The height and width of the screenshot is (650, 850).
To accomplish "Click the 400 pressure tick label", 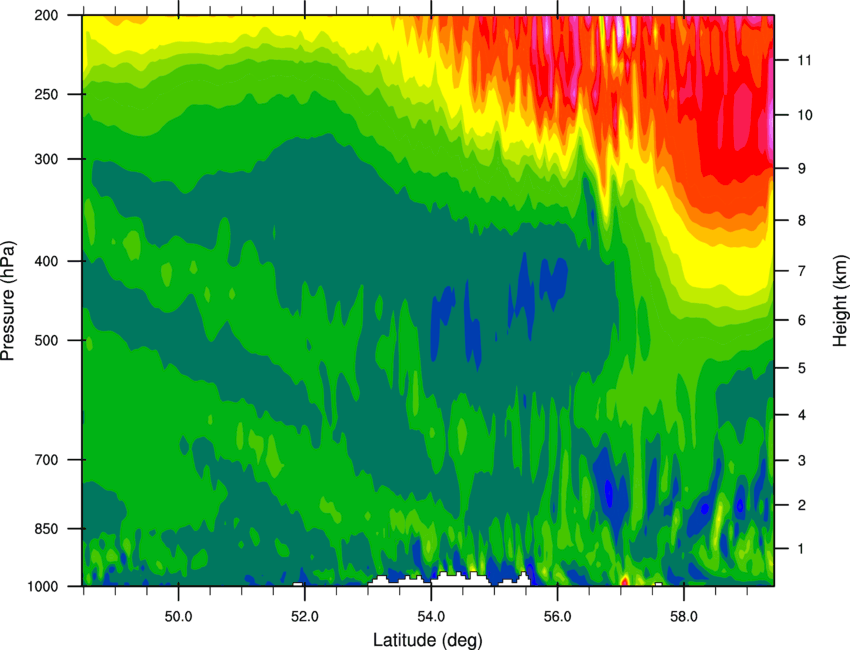I will coord(46,261).
